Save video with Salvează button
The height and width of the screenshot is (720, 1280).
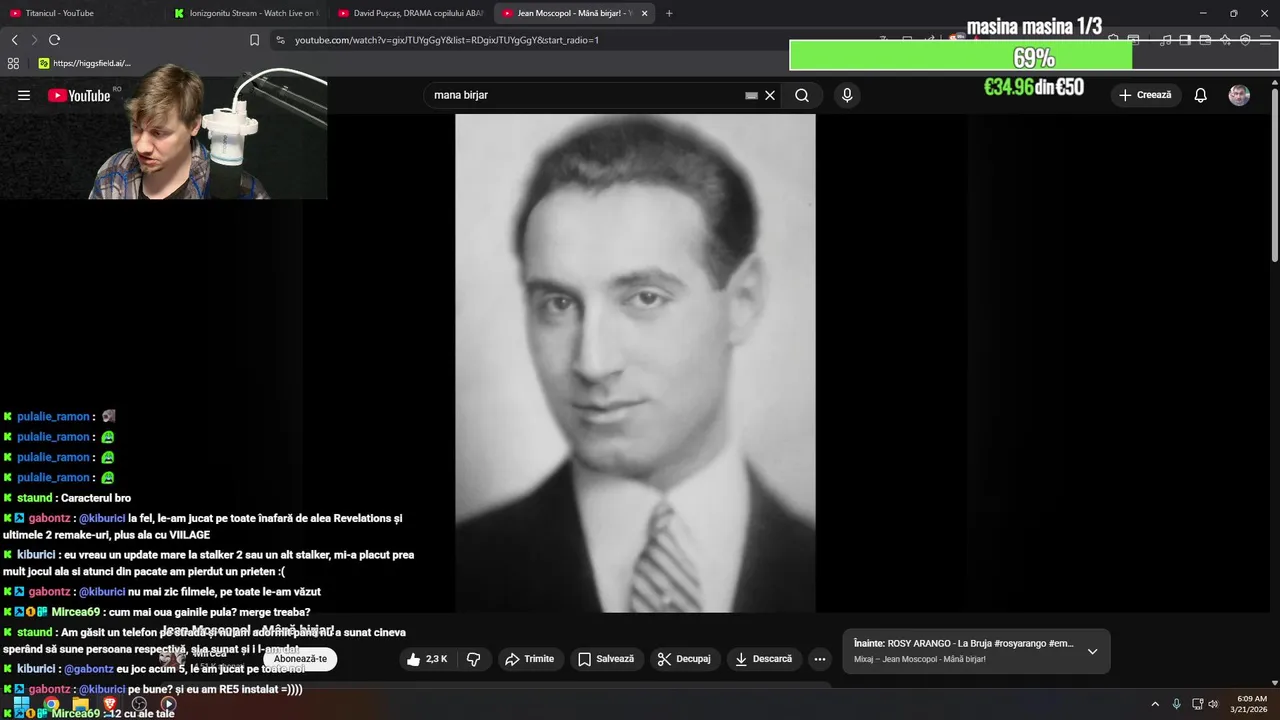tap(607, 659)
